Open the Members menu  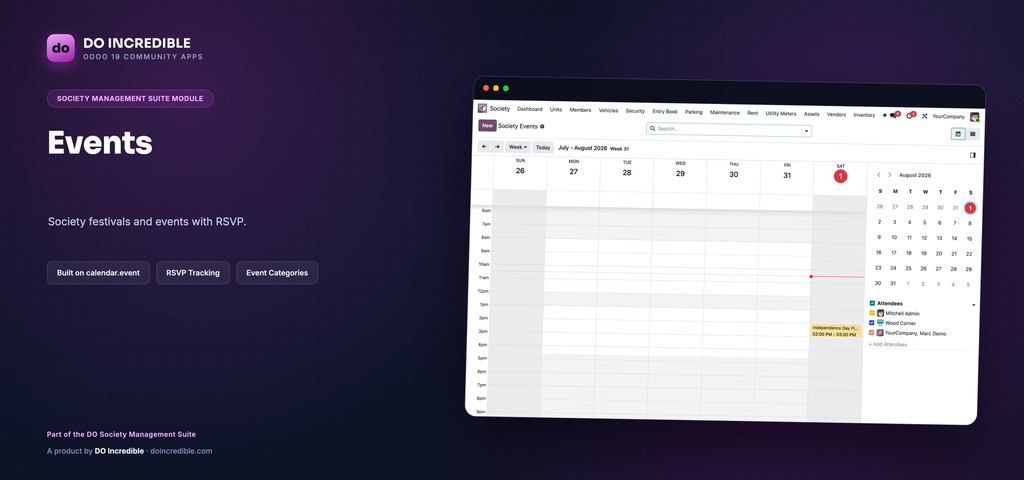point(580,110)
